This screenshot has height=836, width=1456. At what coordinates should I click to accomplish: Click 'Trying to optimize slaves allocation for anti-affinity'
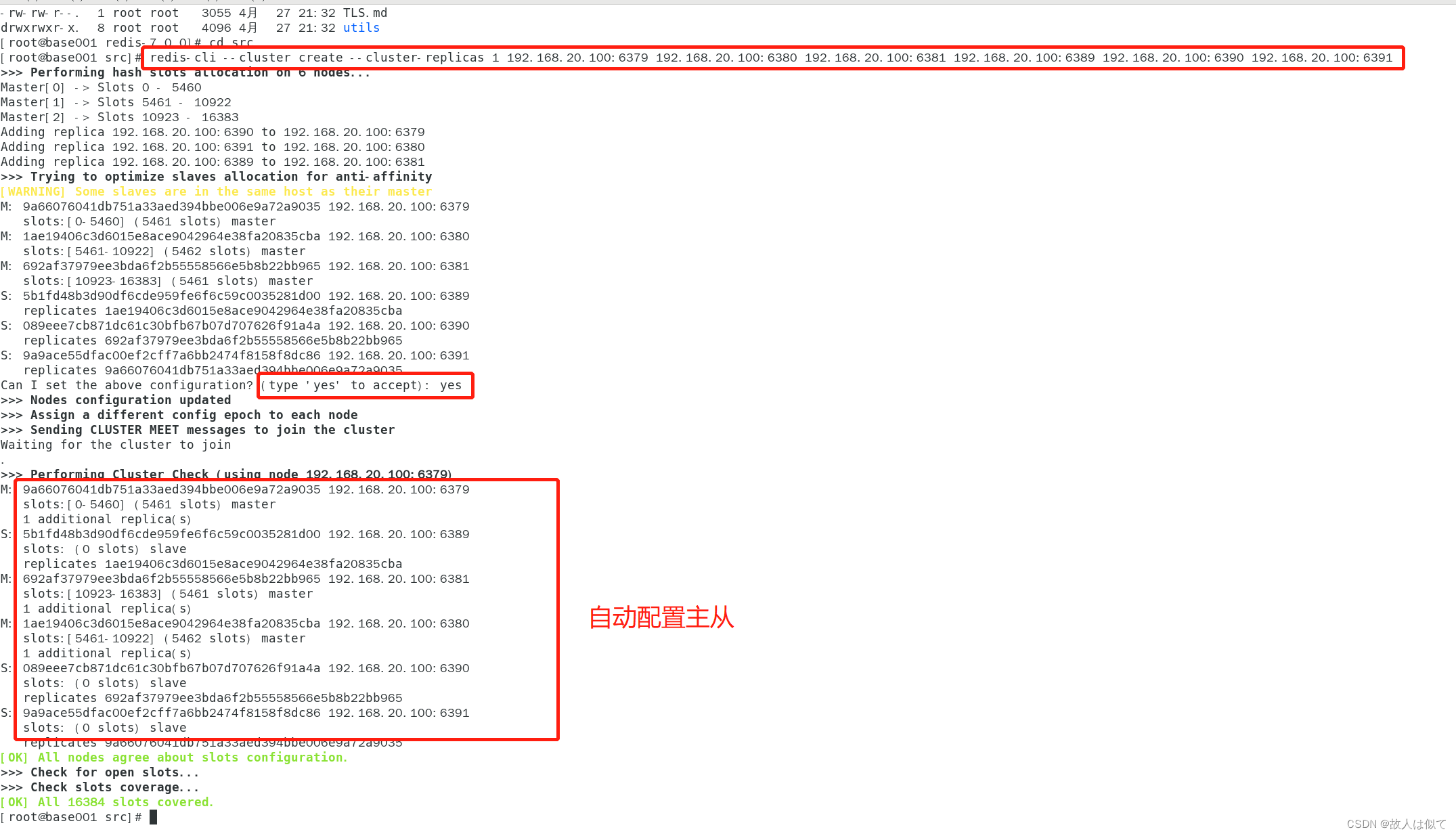point(231,177)
